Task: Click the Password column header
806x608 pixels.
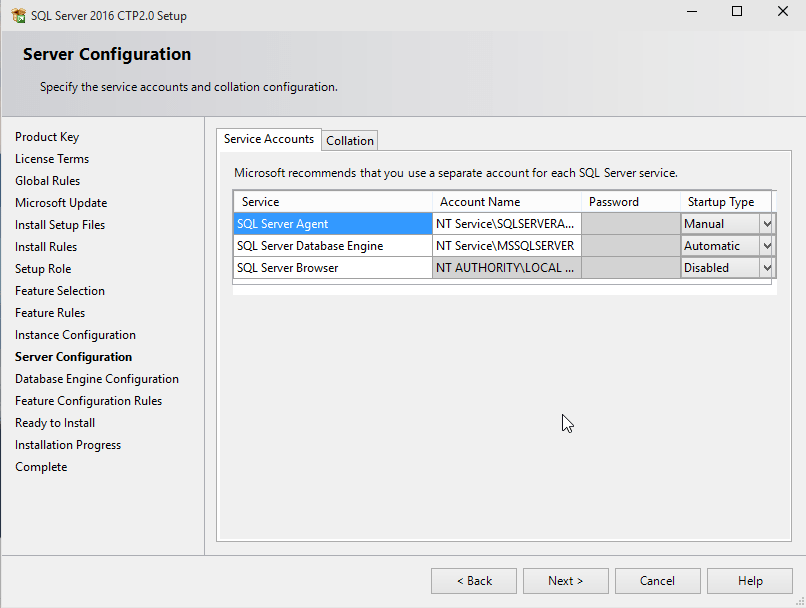Action: click(631, 201)
